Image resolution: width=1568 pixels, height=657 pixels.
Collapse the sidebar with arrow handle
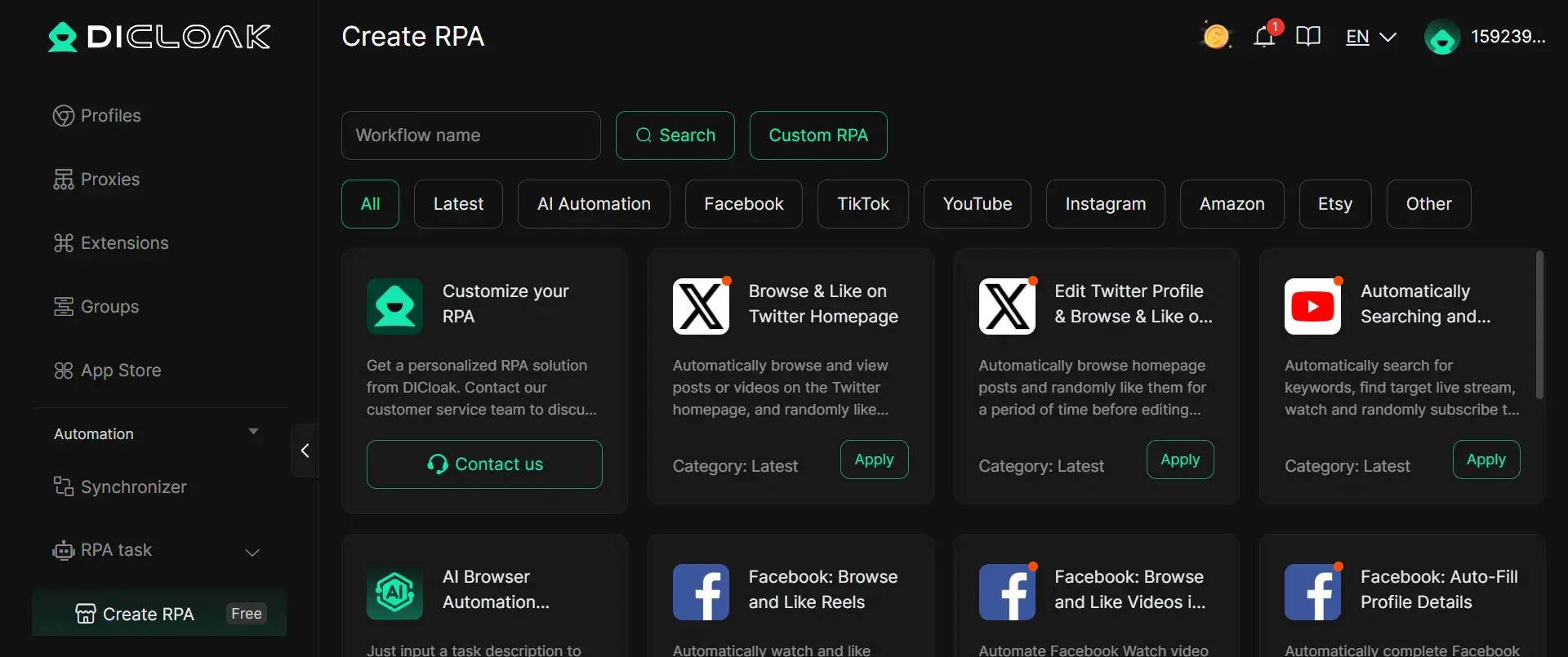point(305,451)
